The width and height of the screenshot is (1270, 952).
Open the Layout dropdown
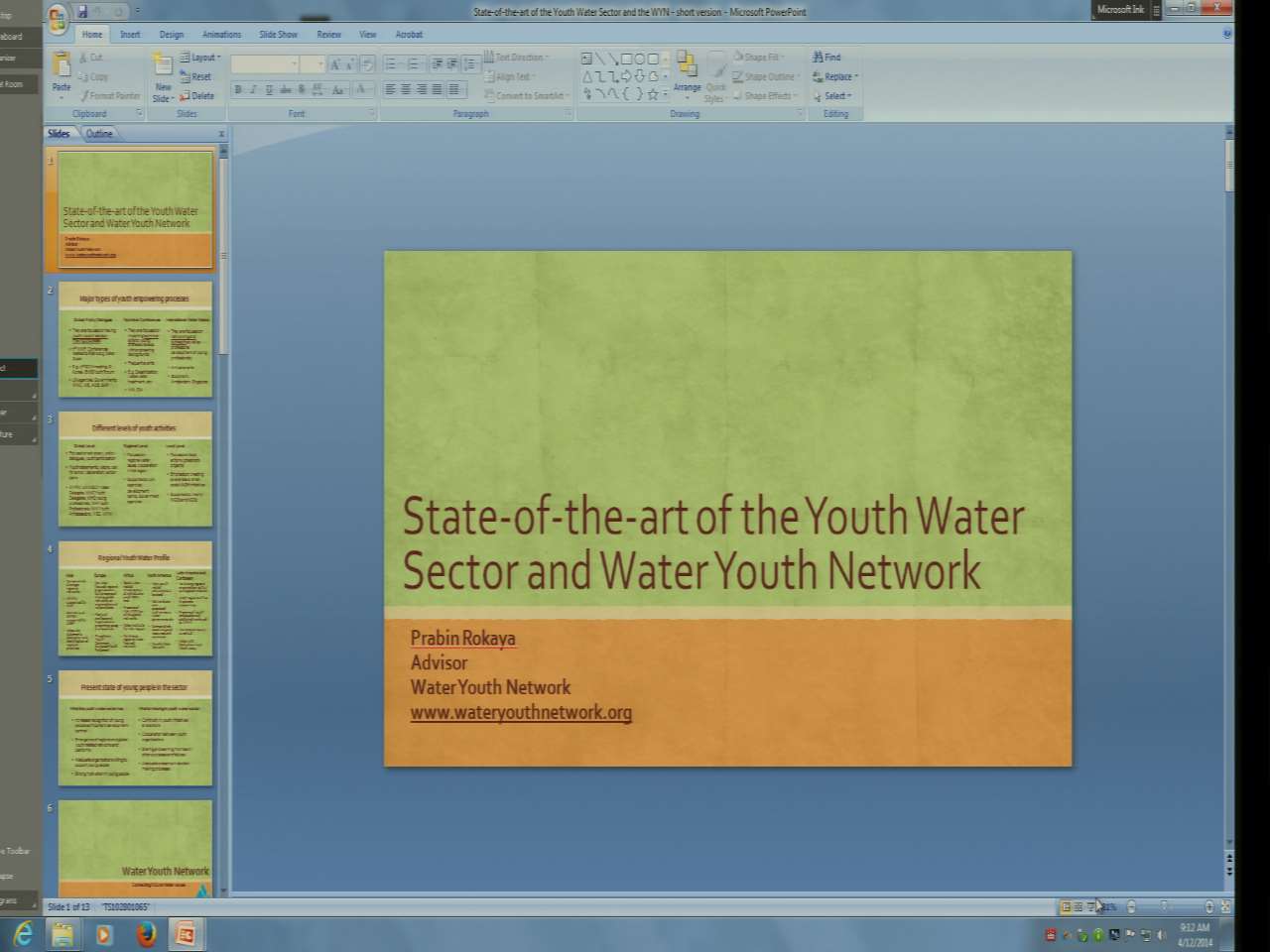(200, 58)
